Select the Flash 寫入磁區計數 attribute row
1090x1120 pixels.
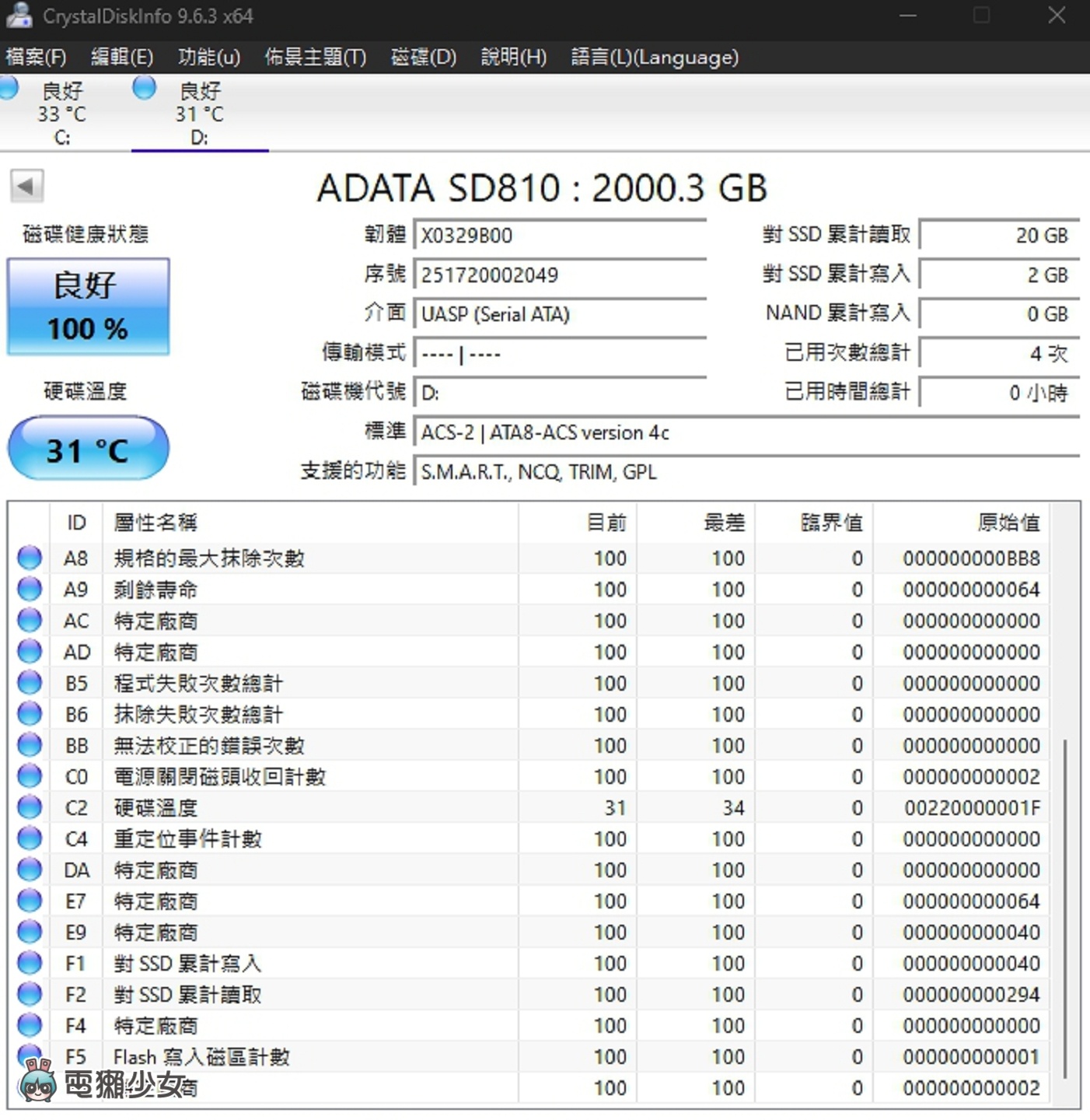(x=529, y=1056)
